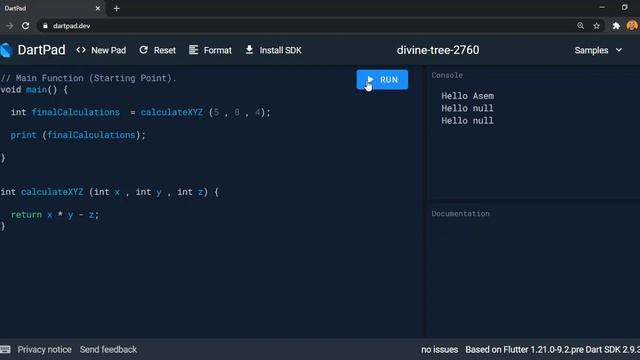Image resolution: width=640 pixels, height=360 pixels.
Task: Click the Console panel label
Action: (x=447, y=75)
